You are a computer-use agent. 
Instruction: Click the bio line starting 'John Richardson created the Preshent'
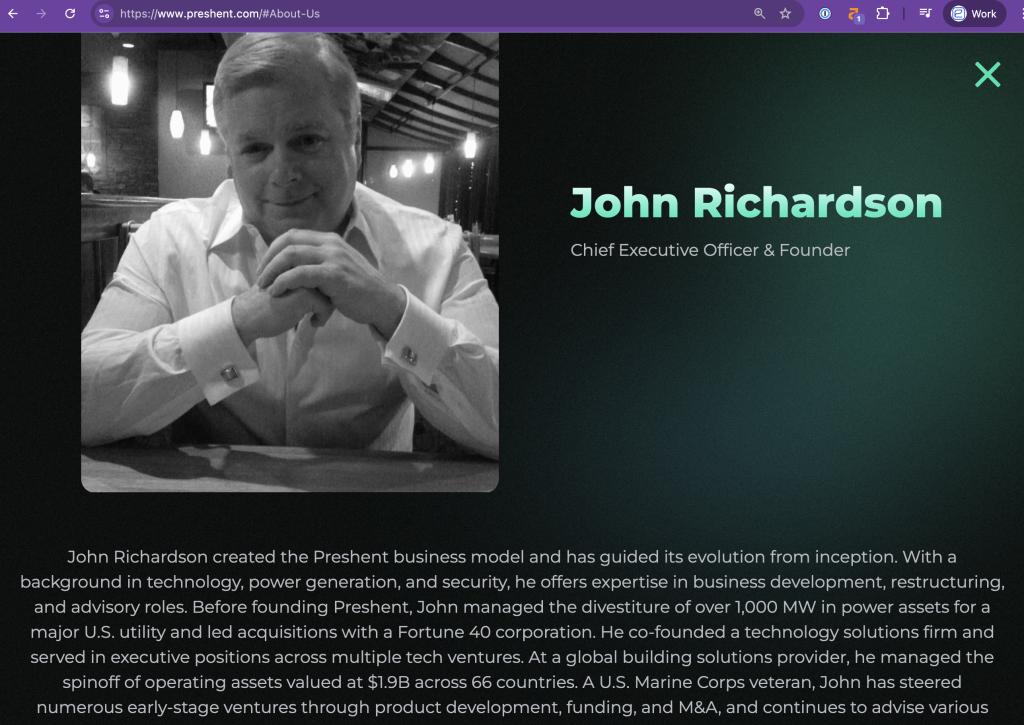[x=511, y=557]
